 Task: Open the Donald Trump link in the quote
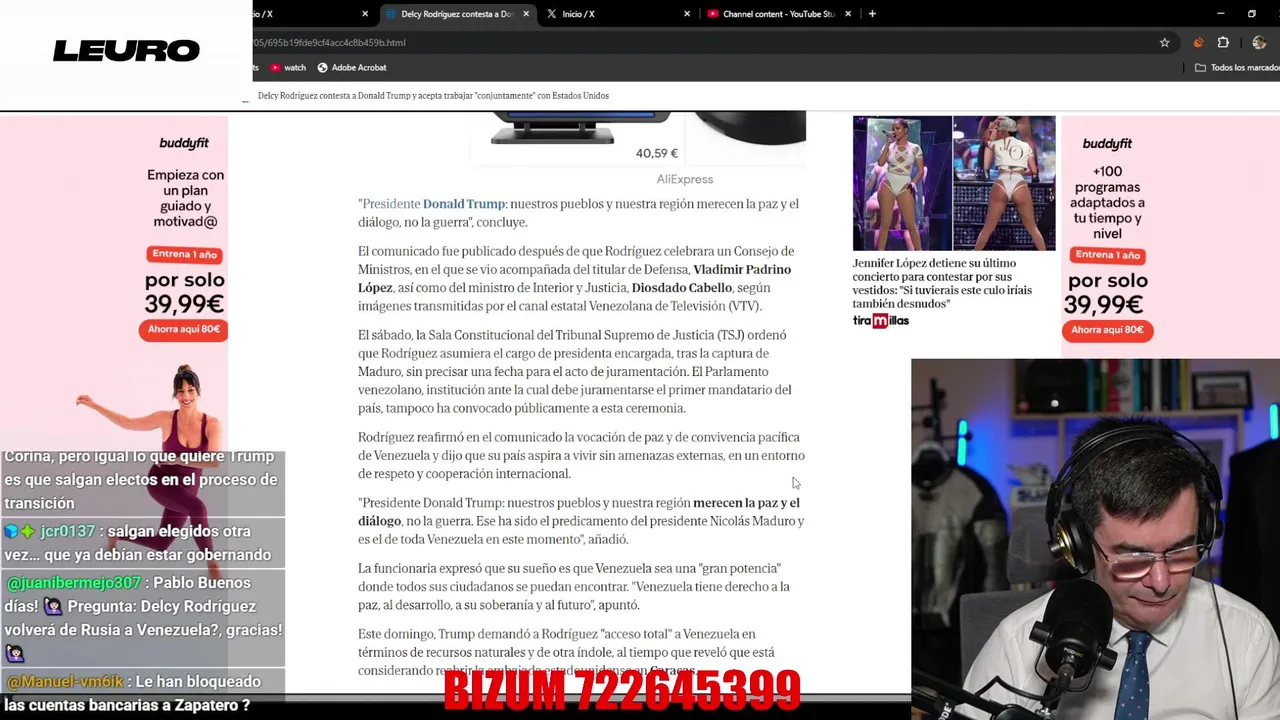(464, 204)
